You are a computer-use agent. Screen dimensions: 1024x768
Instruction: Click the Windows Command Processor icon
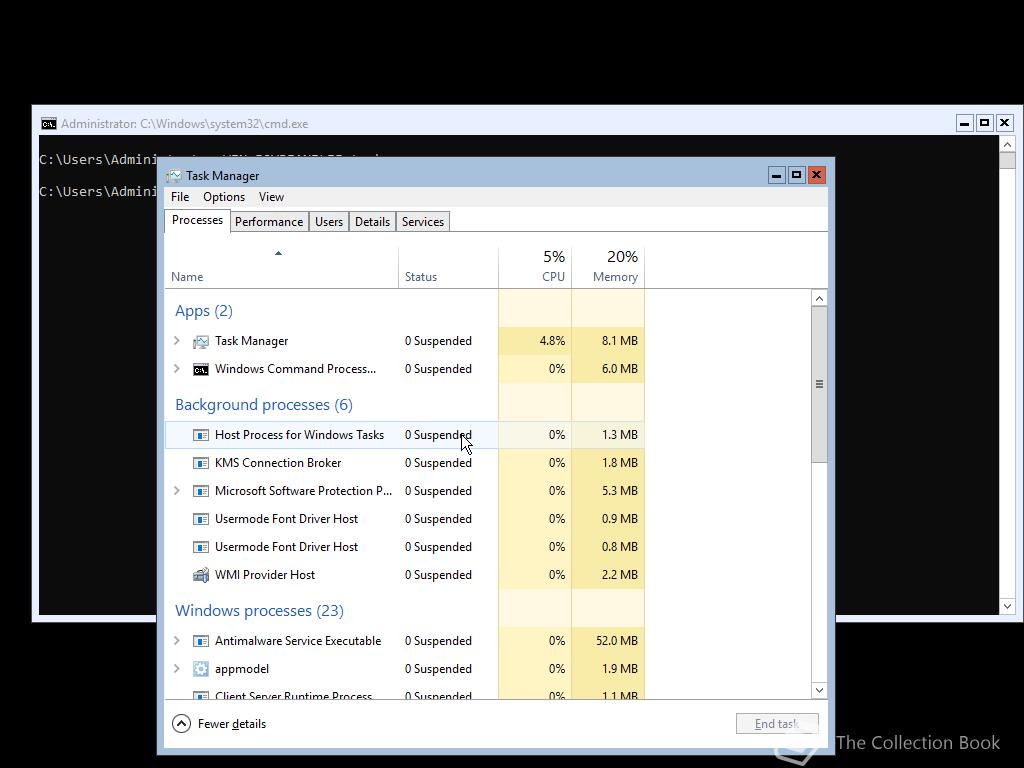pyautogui.click(x=200, y=368)
